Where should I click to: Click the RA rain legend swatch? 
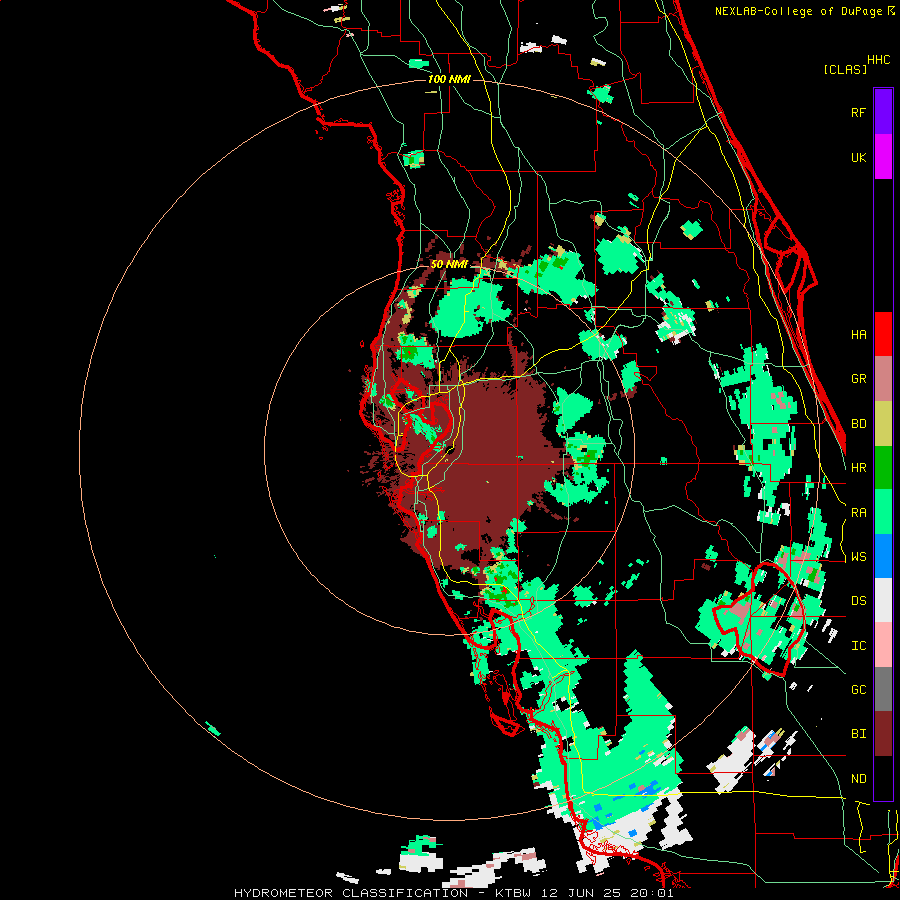883,512
